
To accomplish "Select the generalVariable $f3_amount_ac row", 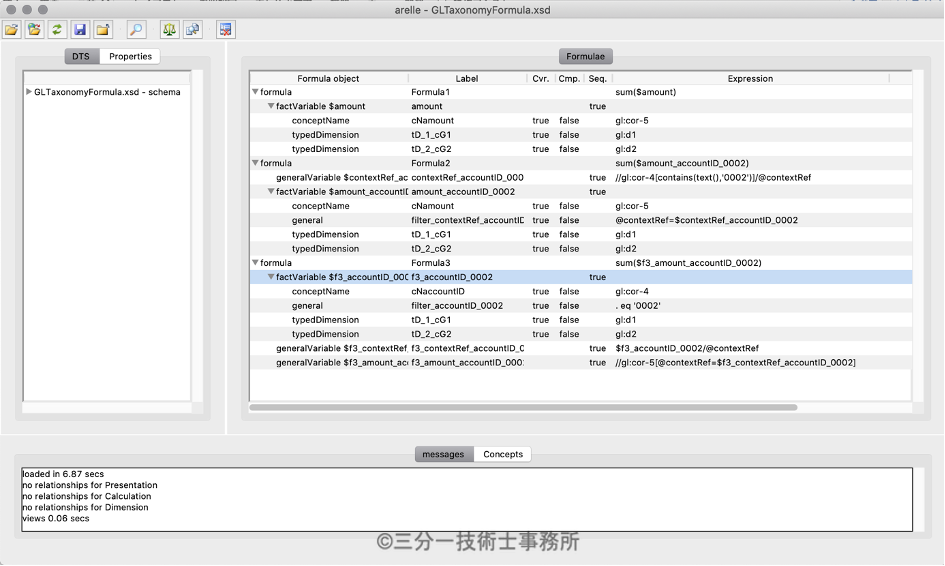I will tap(580, 362).
